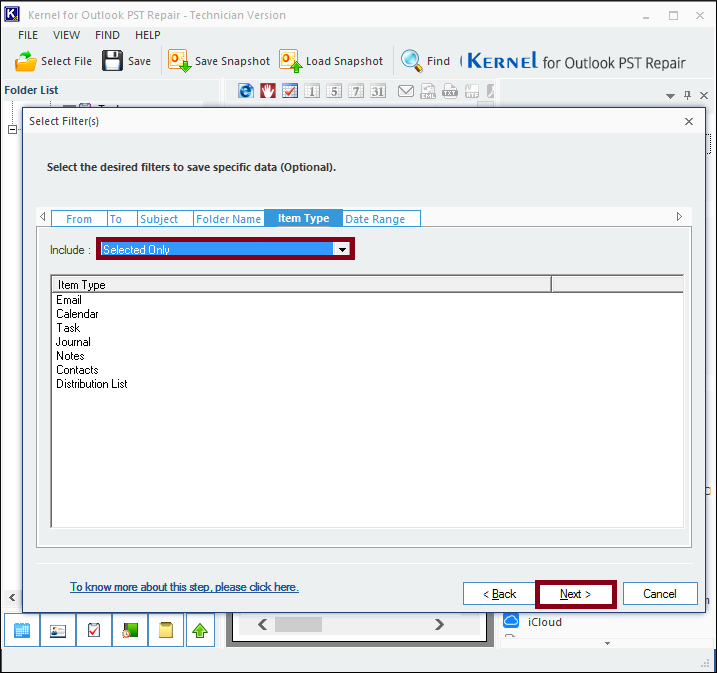Viewport: 717px width, 673px height.
Task: Open the journal bottom icon
Action: [130, 630]
